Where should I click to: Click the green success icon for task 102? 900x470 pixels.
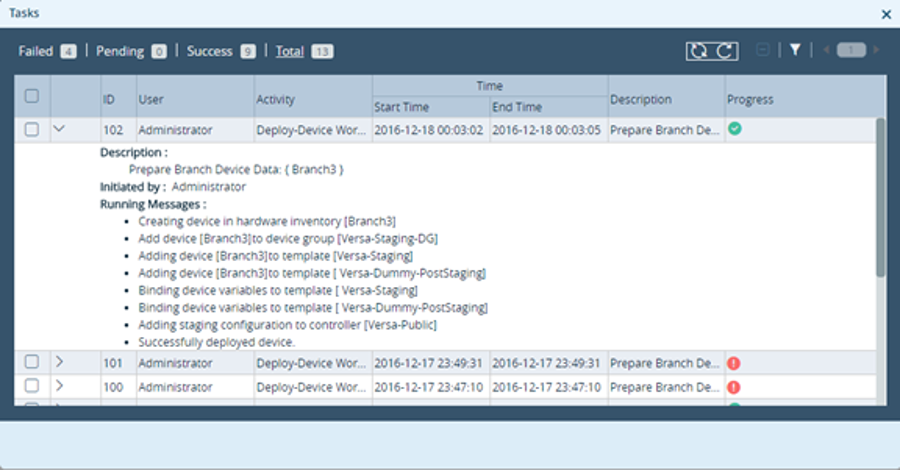point(735,129)
